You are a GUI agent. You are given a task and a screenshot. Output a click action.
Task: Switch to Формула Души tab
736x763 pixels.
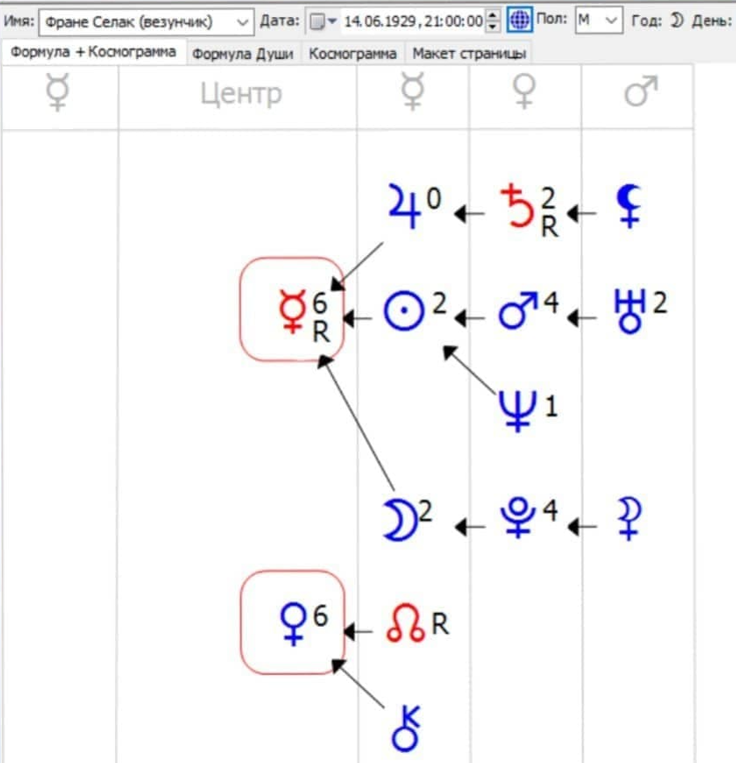point(243,54)
